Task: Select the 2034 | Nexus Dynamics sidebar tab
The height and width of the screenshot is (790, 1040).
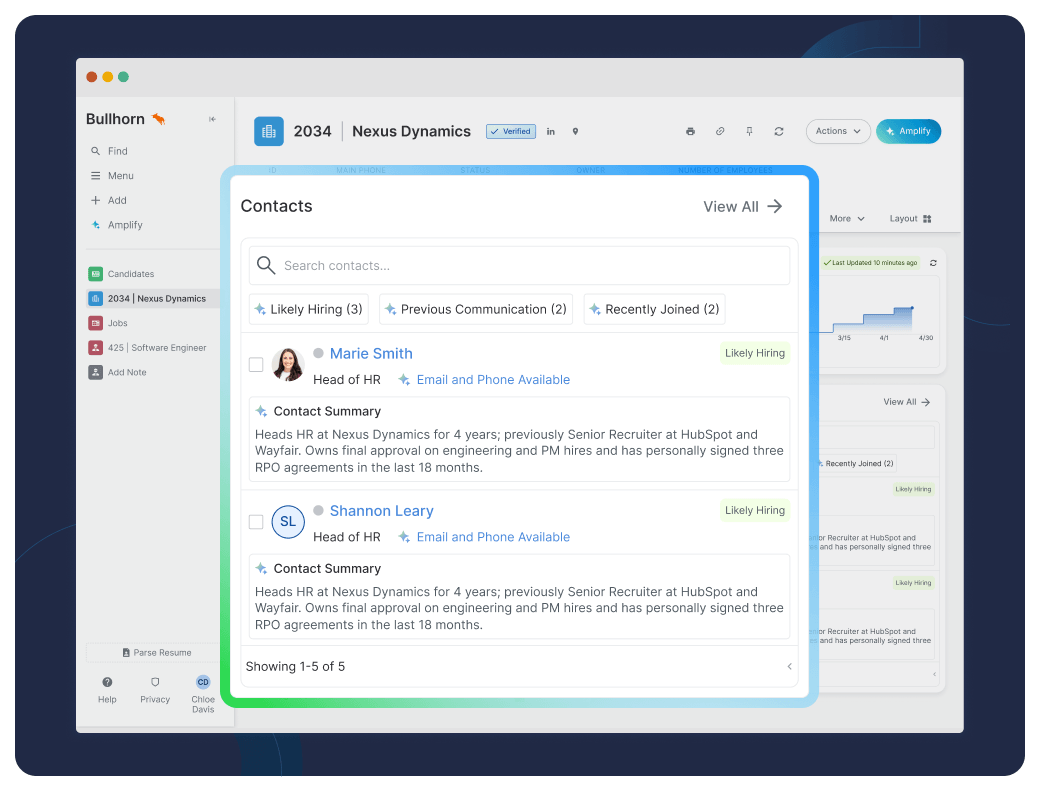Action: tap(153, 298)
